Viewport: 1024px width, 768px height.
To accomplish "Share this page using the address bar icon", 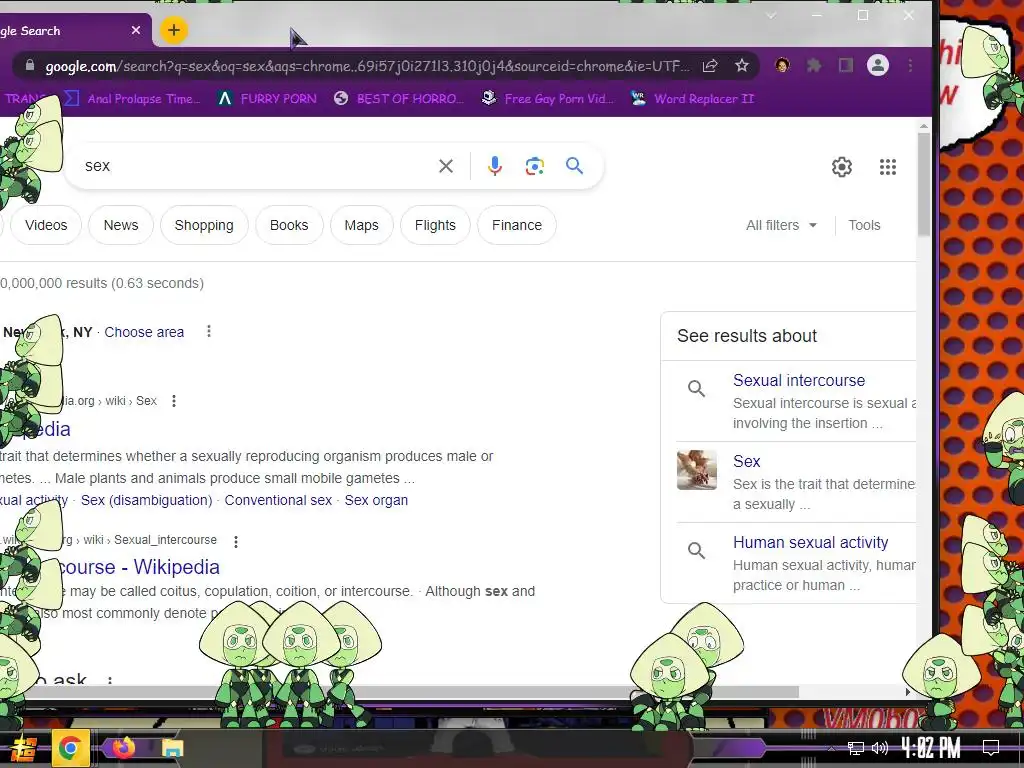I will click(710, 65).
